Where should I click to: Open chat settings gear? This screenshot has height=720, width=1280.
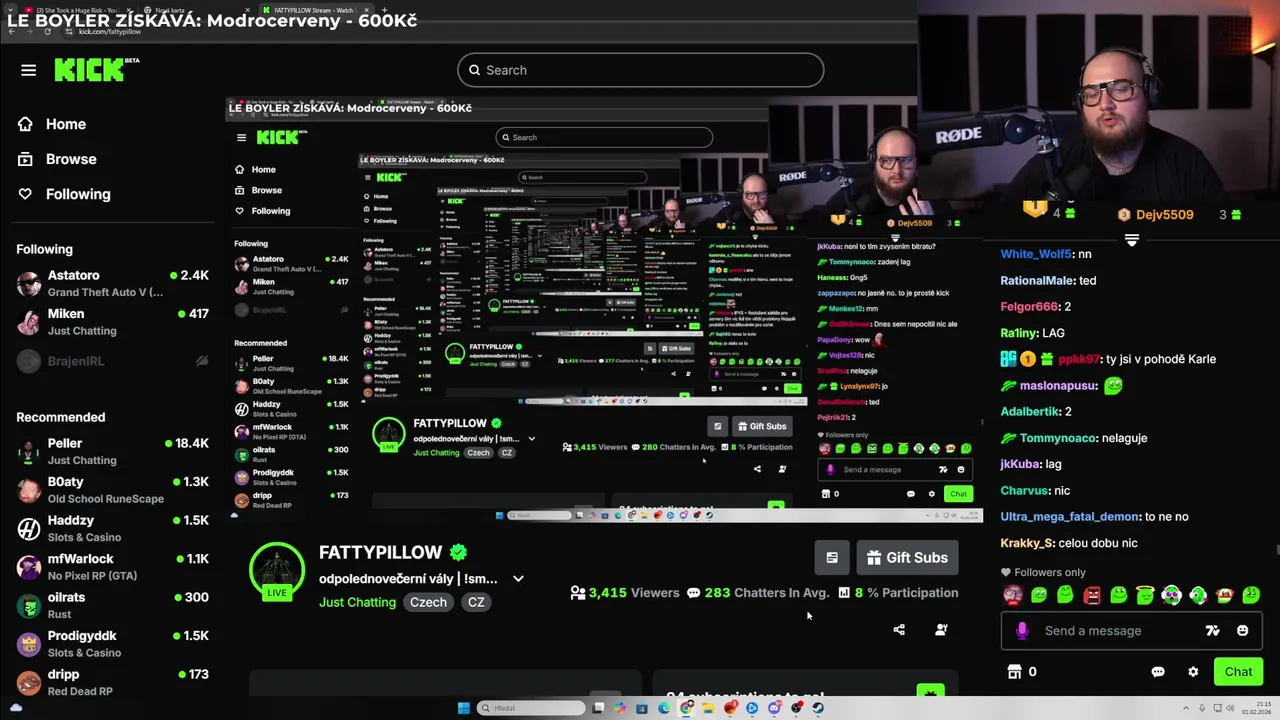1193,672
